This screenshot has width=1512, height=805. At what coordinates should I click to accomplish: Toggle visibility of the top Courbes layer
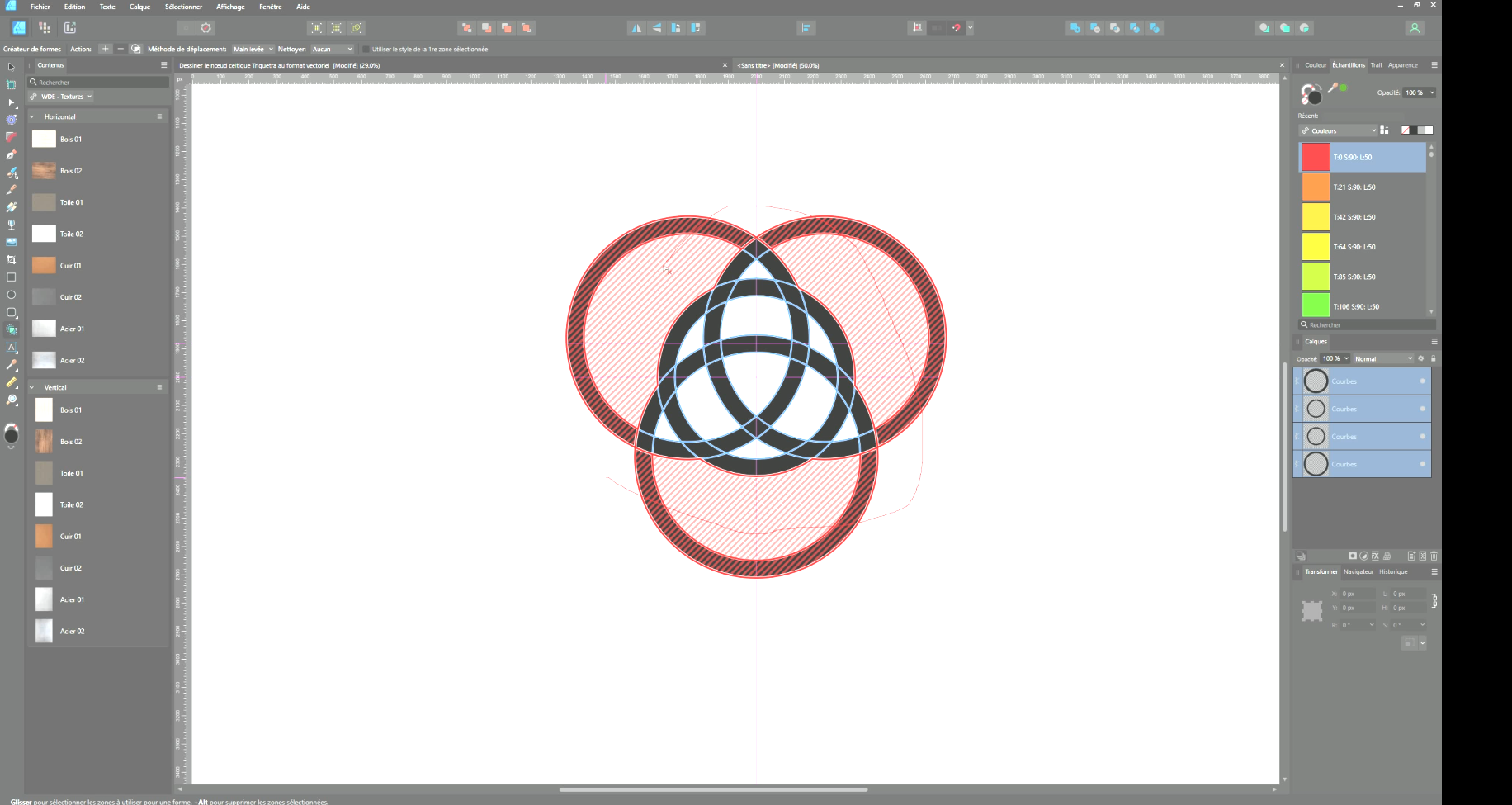click(x=1422, y=381)
